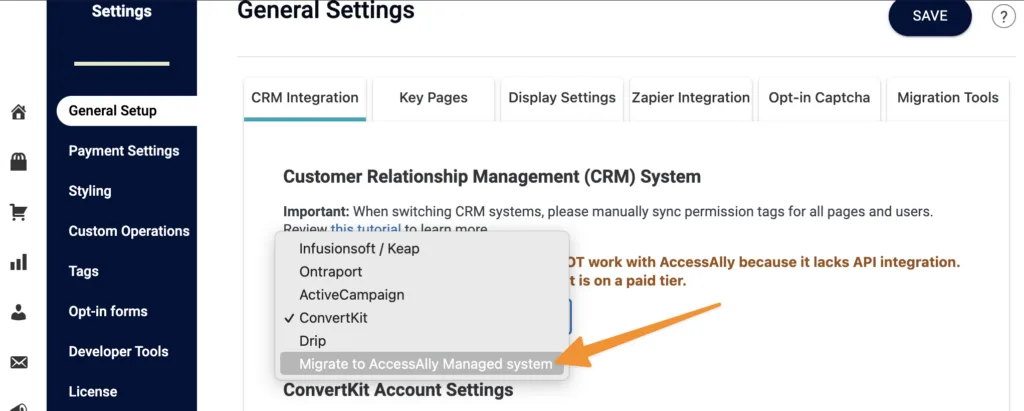Open the bar chart metrics icon

(19, 263)
